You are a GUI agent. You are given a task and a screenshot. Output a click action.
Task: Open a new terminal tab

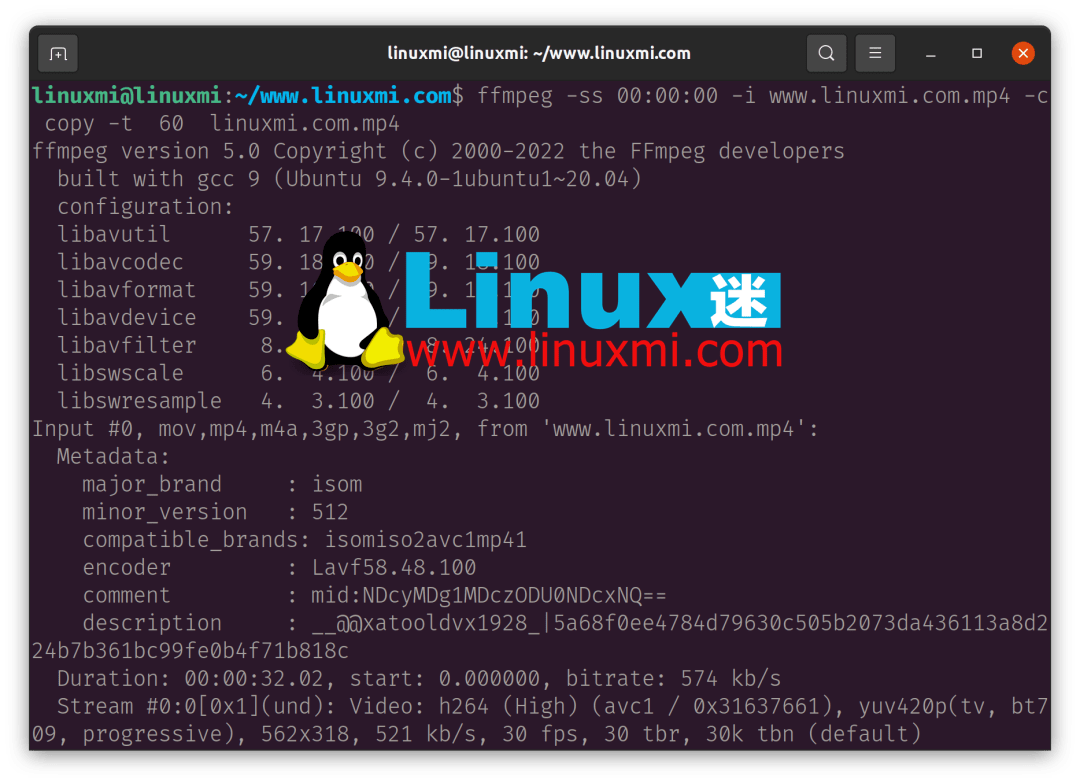58,54
